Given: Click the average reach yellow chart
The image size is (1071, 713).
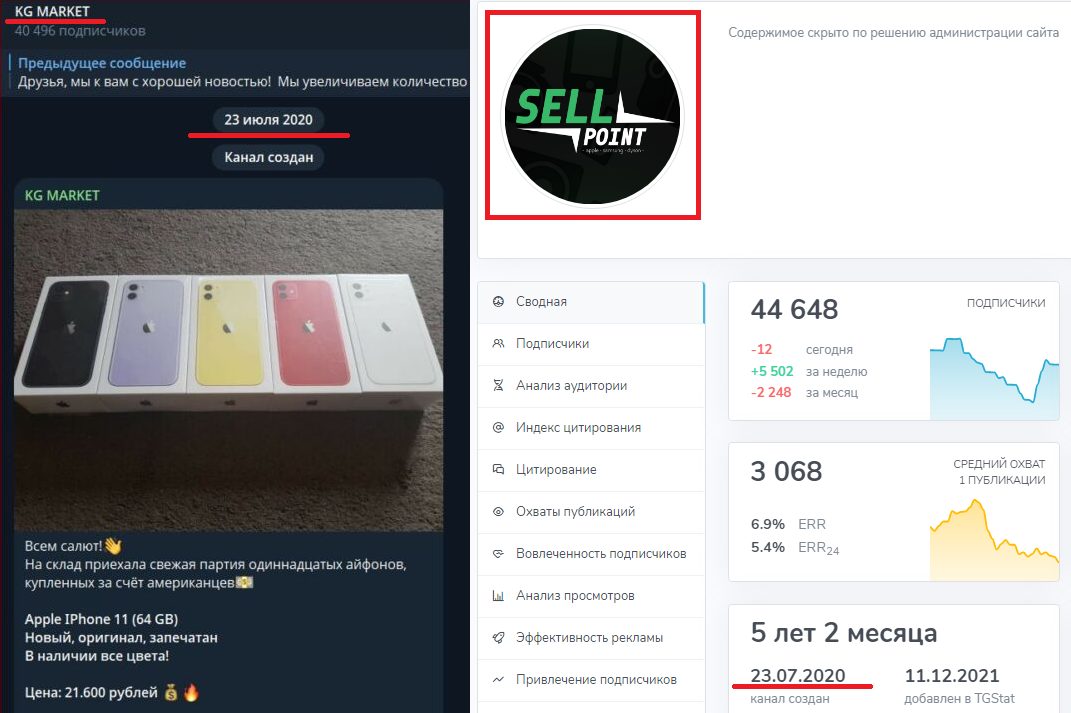Looking at the screenshot, I should pos(994,540).
